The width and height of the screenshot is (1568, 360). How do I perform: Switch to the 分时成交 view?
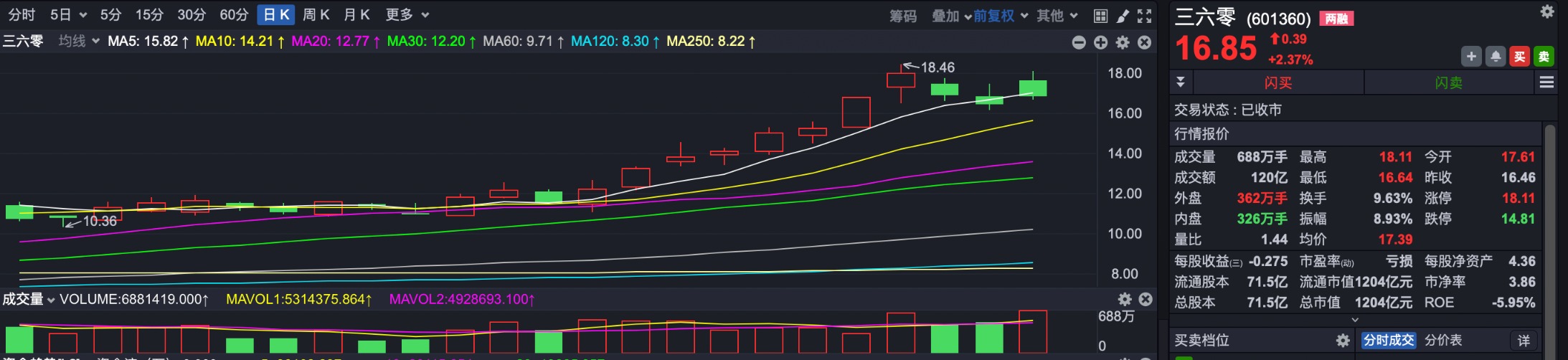tap(1389, 341)
